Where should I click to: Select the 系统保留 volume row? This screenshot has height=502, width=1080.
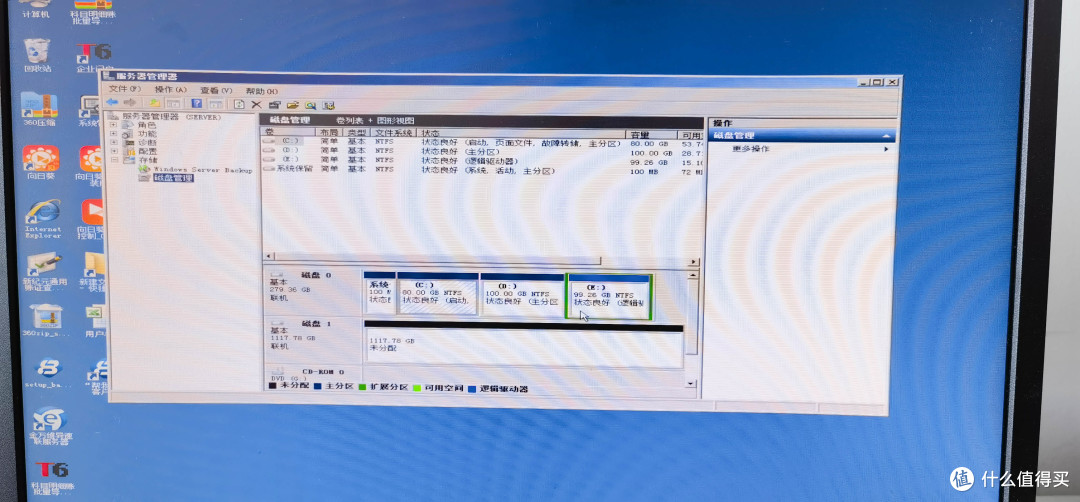click(x=481, y=169)
